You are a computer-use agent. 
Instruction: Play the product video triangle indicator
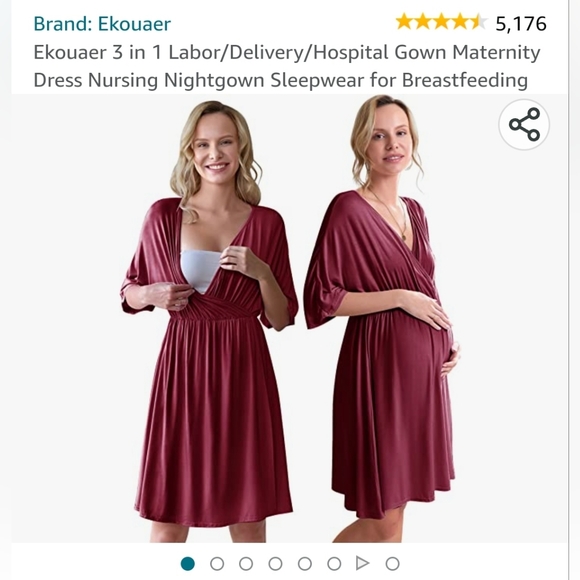tap(362, 563)
